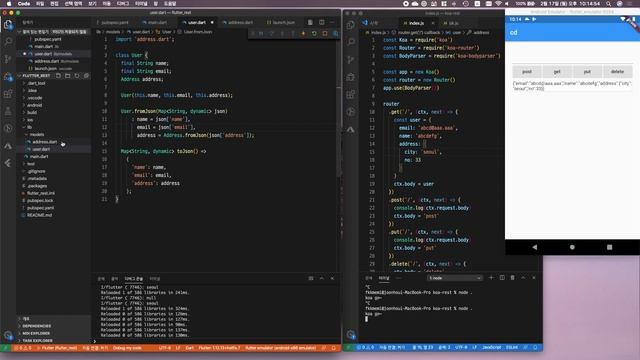The image size is (640, 360).
Task: Open Spotlight search in macOS menu bar
Action: tap(609, 4)
